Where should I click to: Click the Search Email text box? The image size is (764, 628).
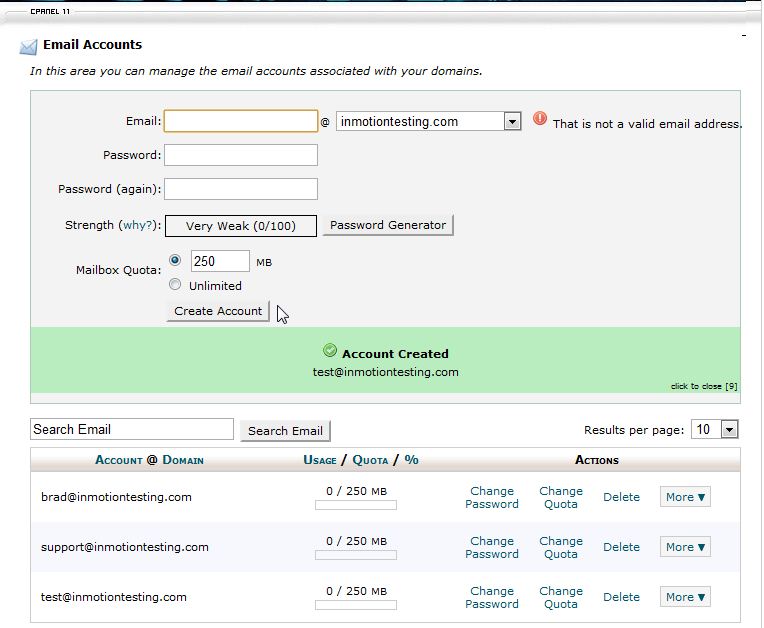(131, 430)
